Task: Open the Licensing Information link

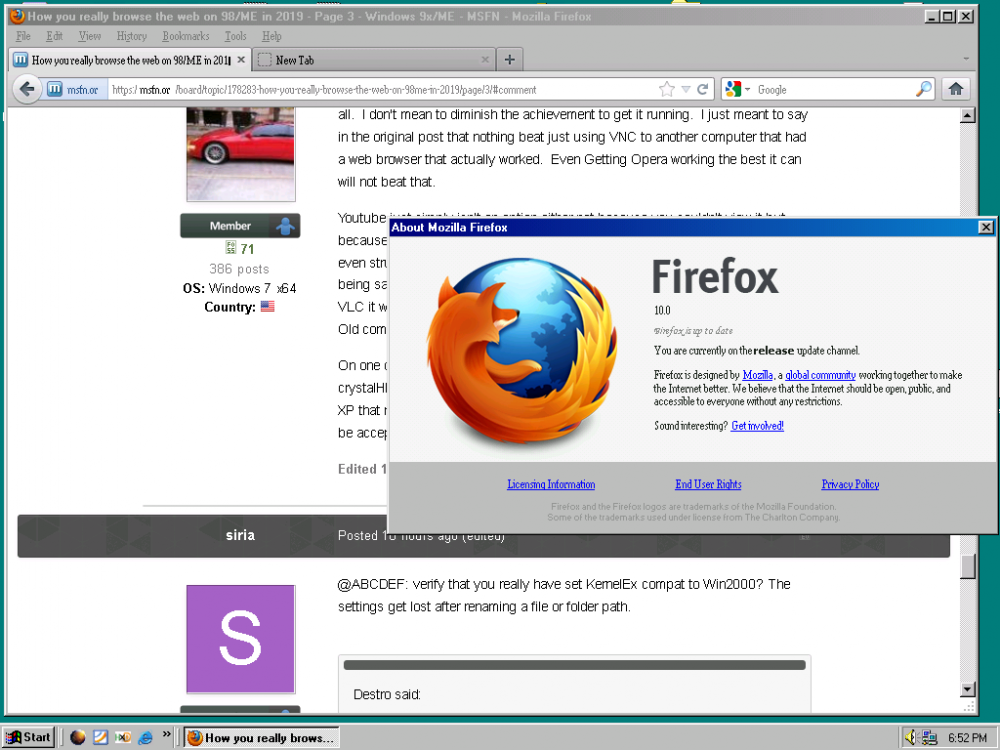Action: click(550, 484)
